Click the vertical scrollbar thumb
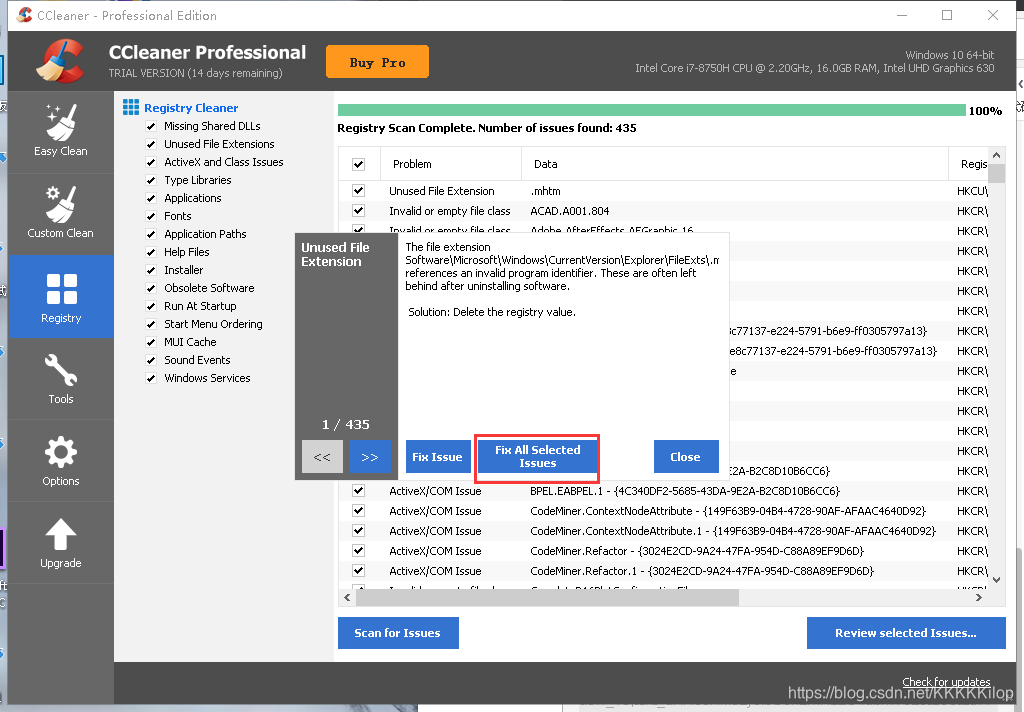 997,173
